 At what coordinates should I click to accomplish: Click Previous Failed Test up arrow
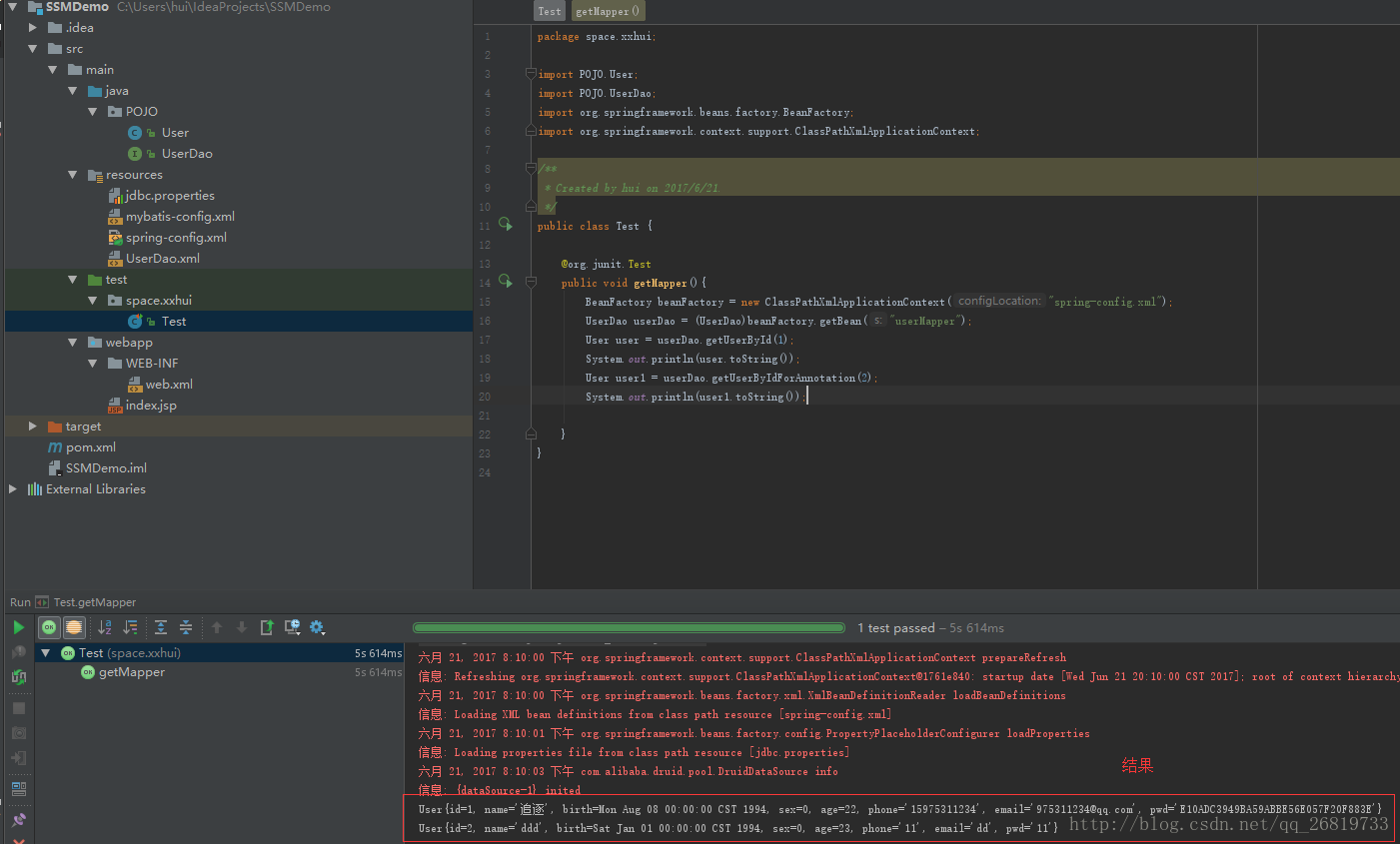click(217, 627)
